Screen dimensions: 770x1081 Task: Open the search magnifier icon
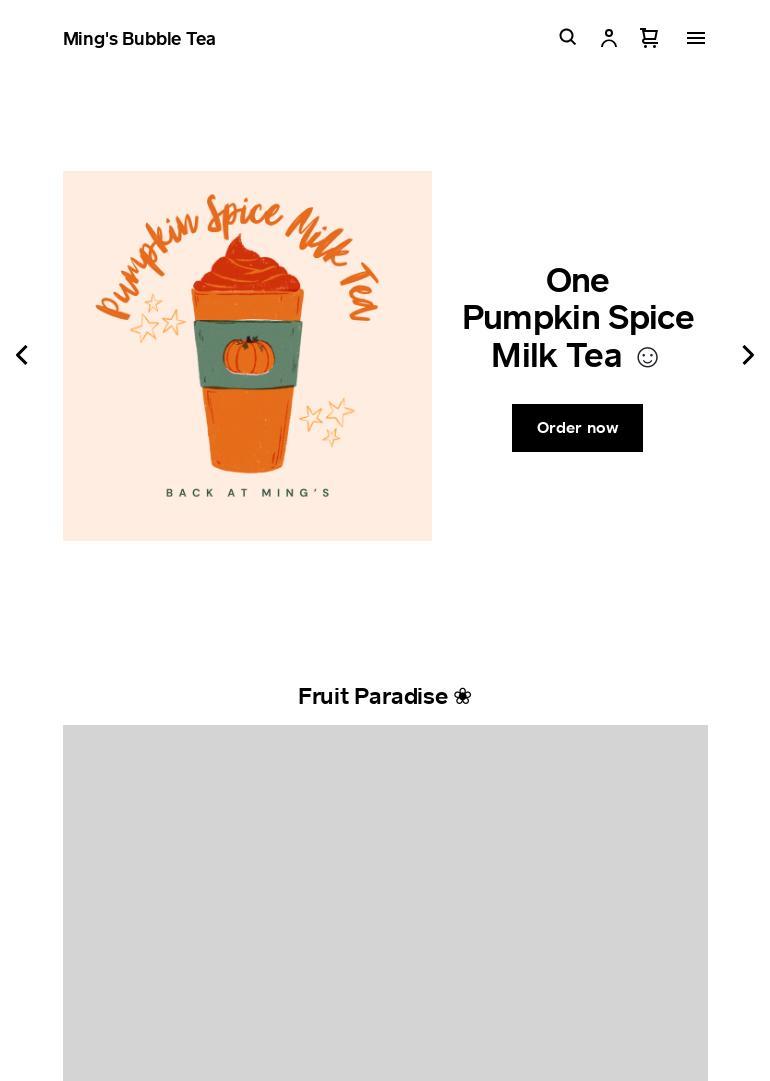pyautogui.click(x=567, y=37)
